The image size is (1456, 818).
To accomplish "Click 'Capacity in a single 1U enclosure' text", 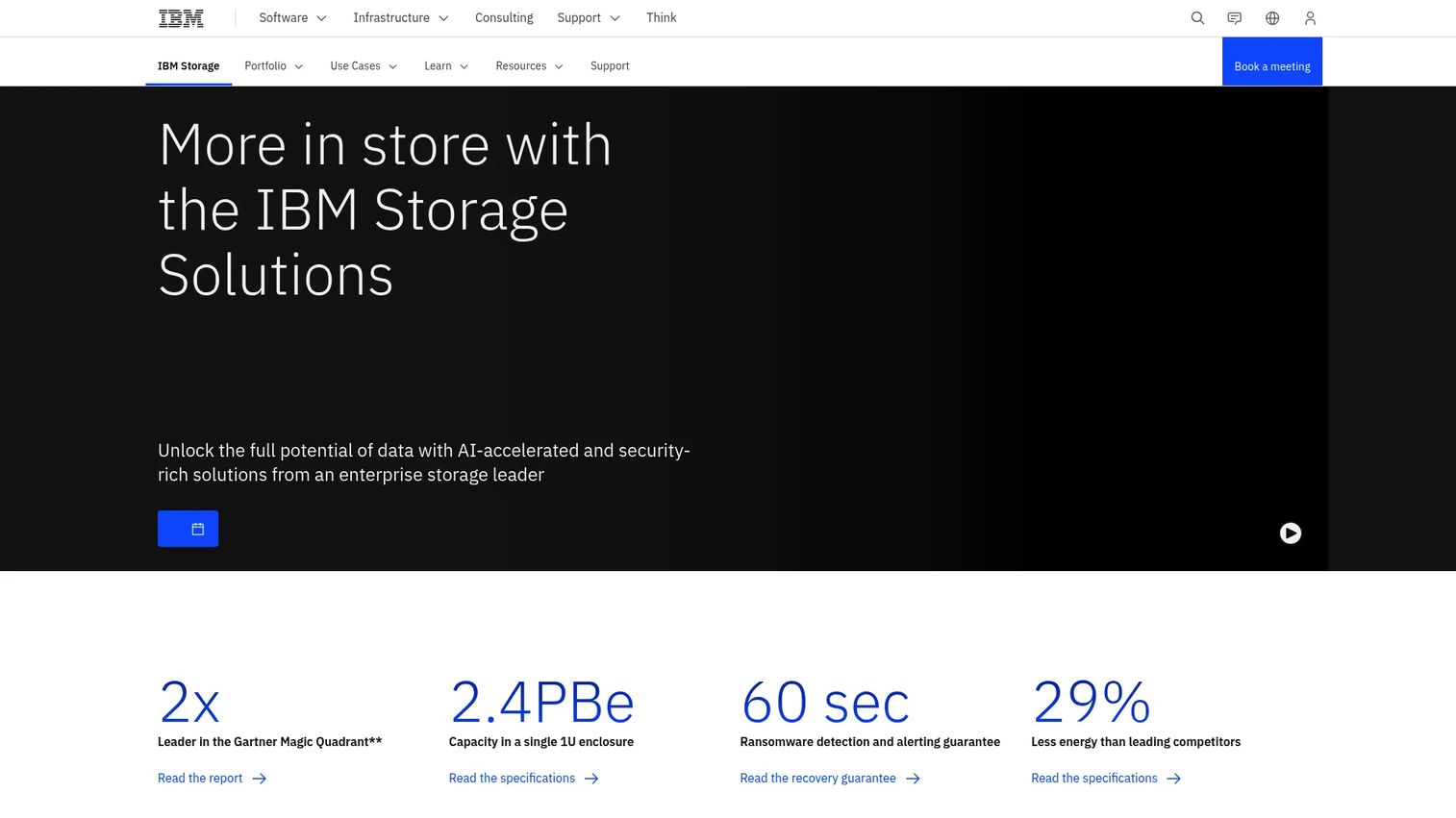I will [541, 742].
